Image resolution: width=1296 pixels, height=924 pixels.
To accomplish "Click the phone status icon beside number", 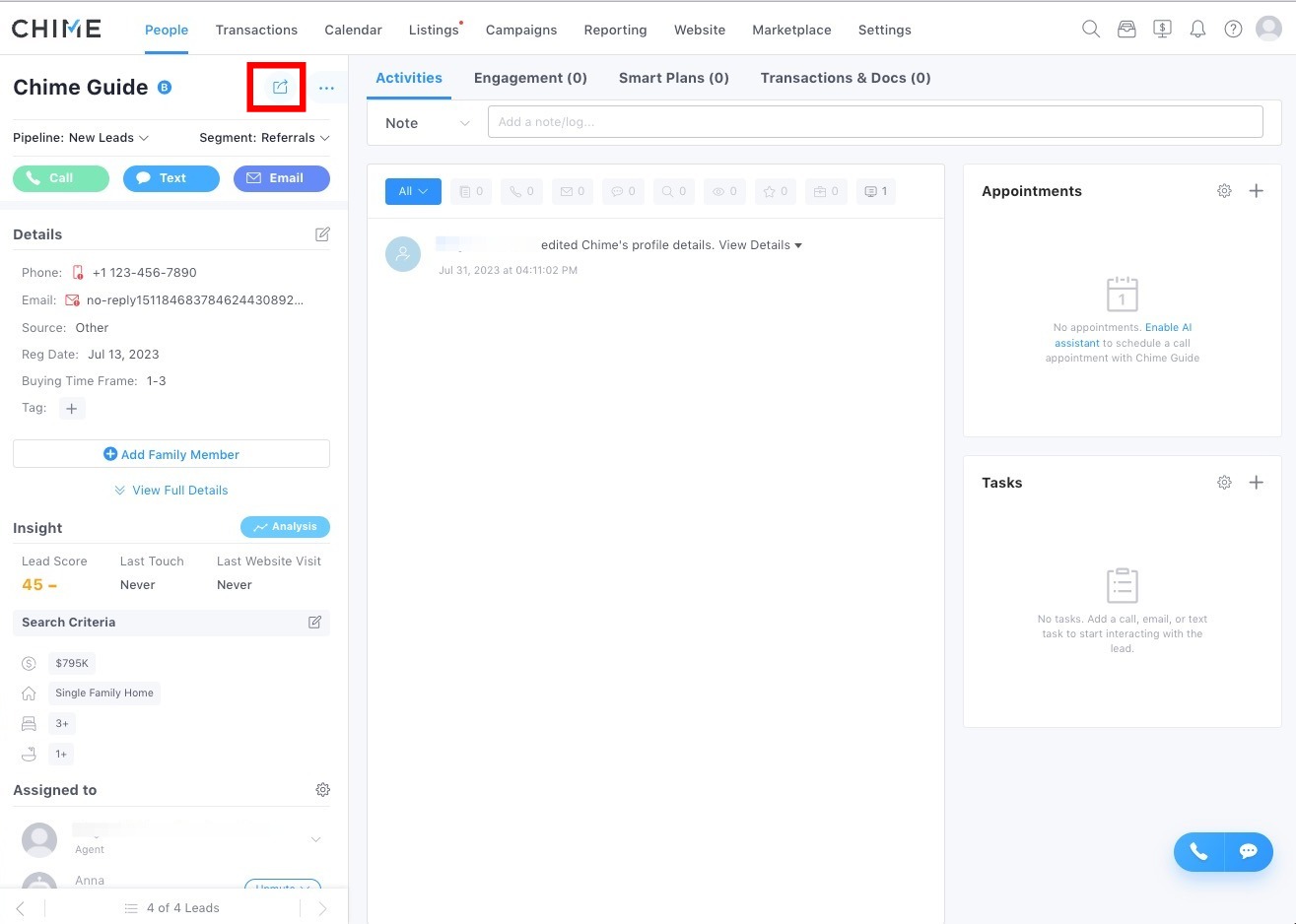I will [78, 273].
